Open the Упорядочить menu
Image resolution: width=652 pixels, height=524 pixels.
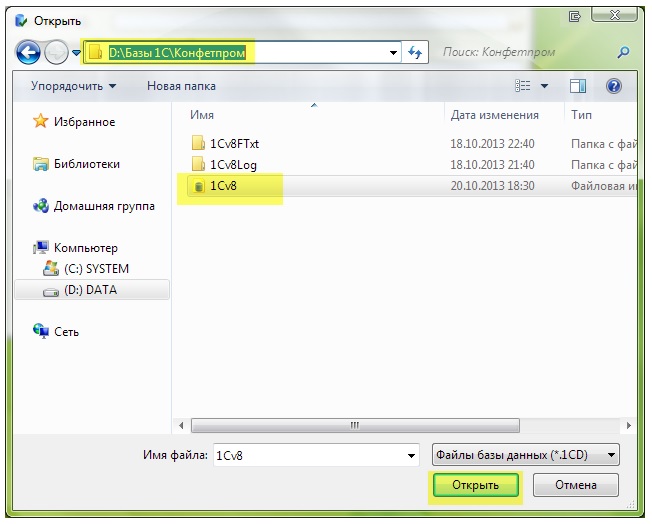pyautogui.click(x=73, y=86)
